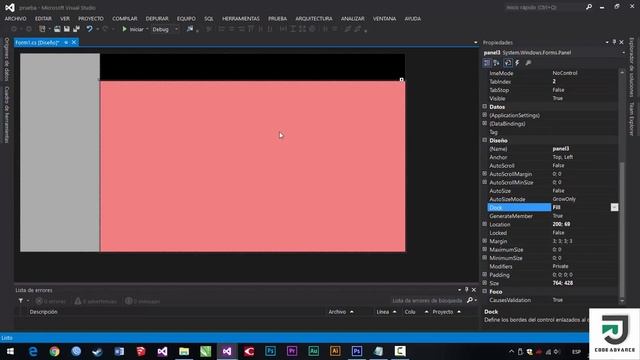Image resolution: width=640 pixels, height=360 pixels.
Task: Click the Properties page icon in Propiedades
Action: (508, 63)
